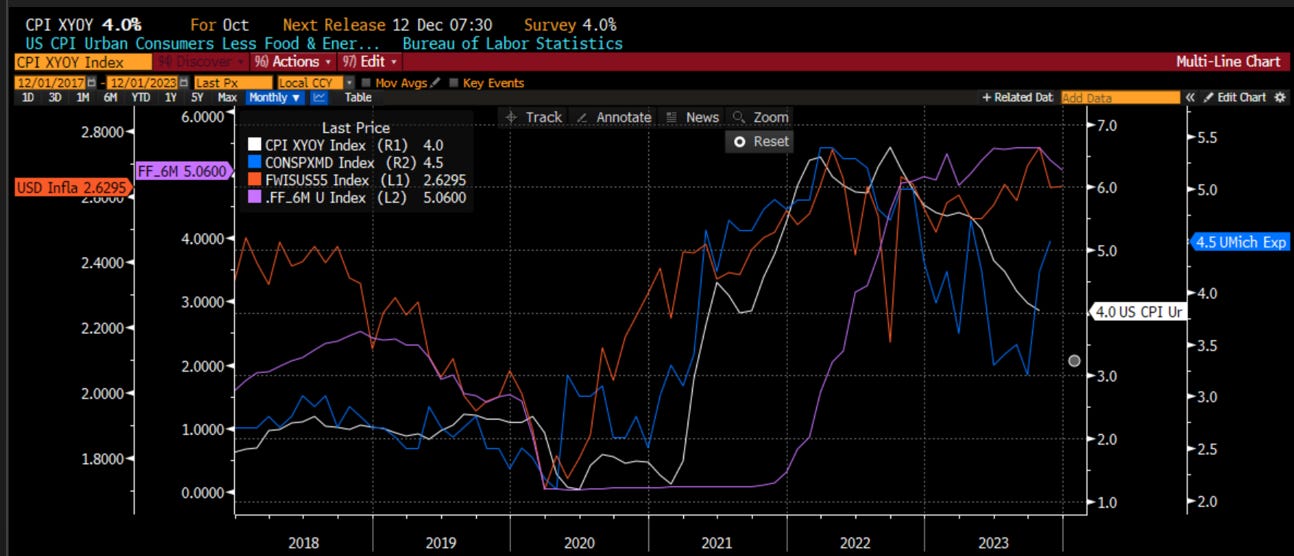Click the start date field 12/01/2017

point(50,83)
